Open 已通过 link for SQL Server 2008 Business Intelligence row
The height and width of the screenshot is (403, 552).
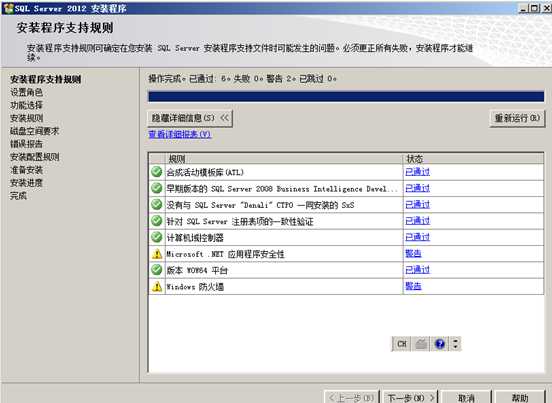coord(418,188)
